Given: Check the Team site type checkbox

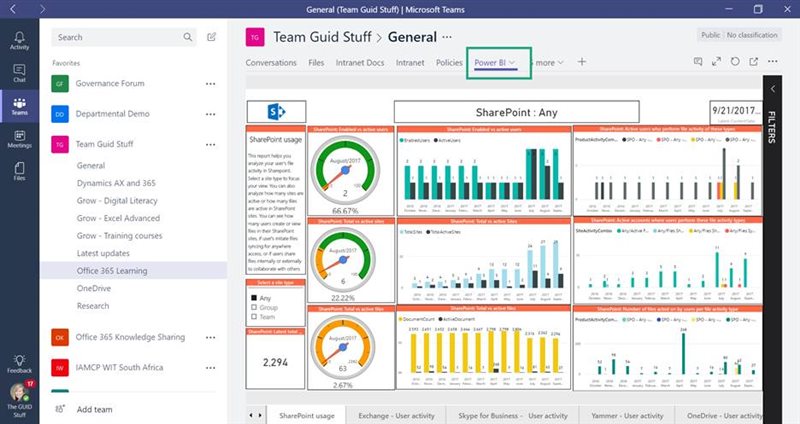Looking at the screenshot, I should 254,317.
